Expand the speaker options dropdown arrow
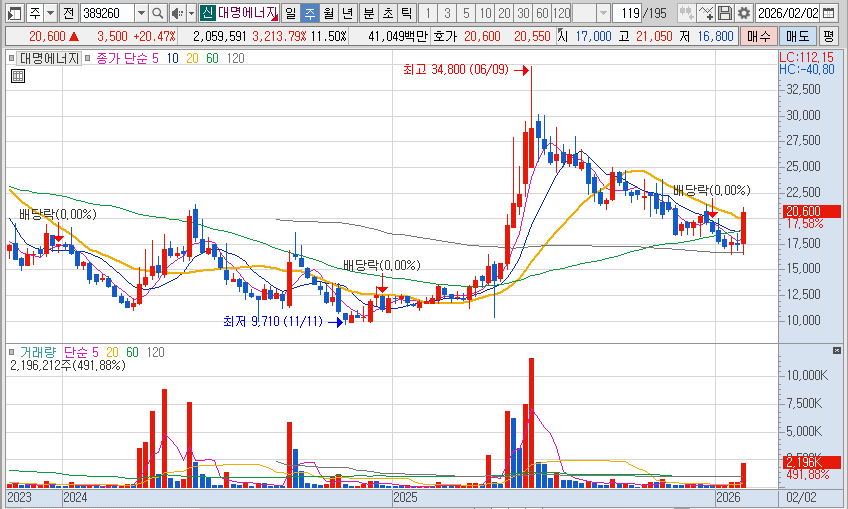Screen dimensions: 848x509 point(191,12)
